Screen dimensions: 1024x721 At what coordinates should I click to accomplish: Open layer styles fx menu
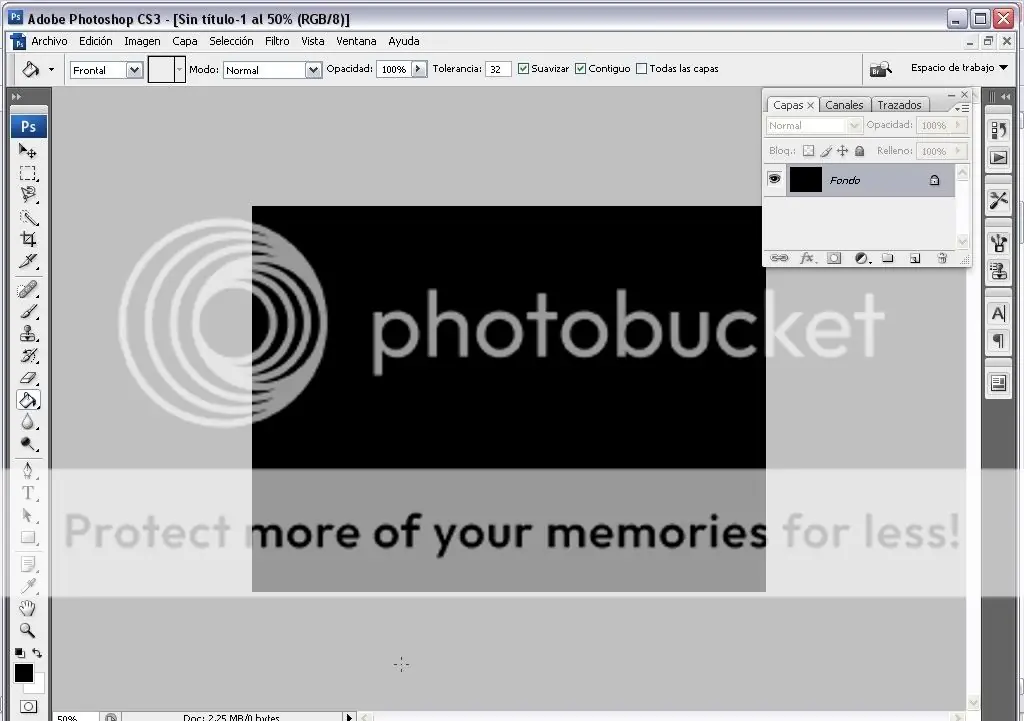click(807, 258)
